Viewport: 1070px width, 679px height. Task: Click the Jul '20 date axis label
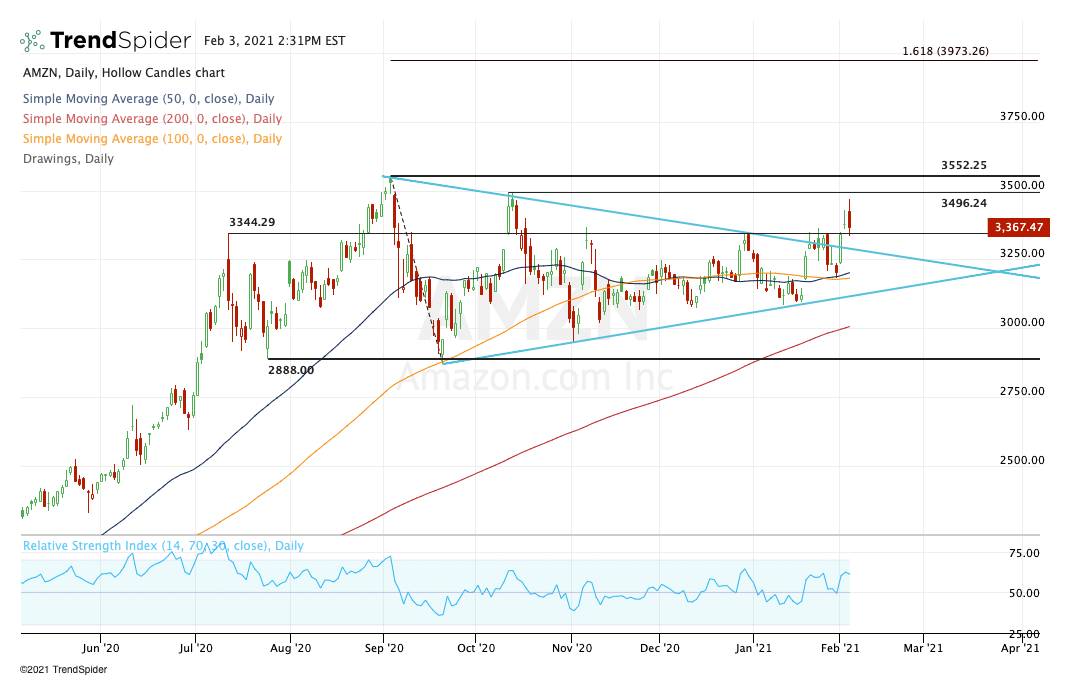coord(195,648)
